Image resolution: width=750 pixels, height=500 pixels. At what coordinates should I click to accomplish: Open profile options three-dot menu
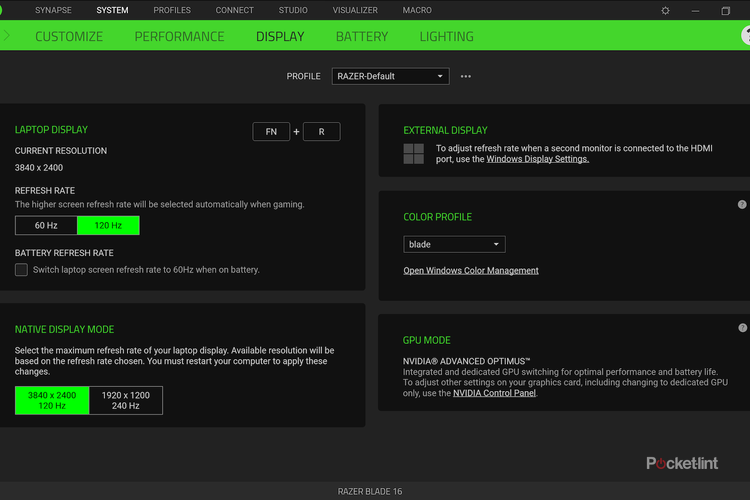tap(465, 77)
